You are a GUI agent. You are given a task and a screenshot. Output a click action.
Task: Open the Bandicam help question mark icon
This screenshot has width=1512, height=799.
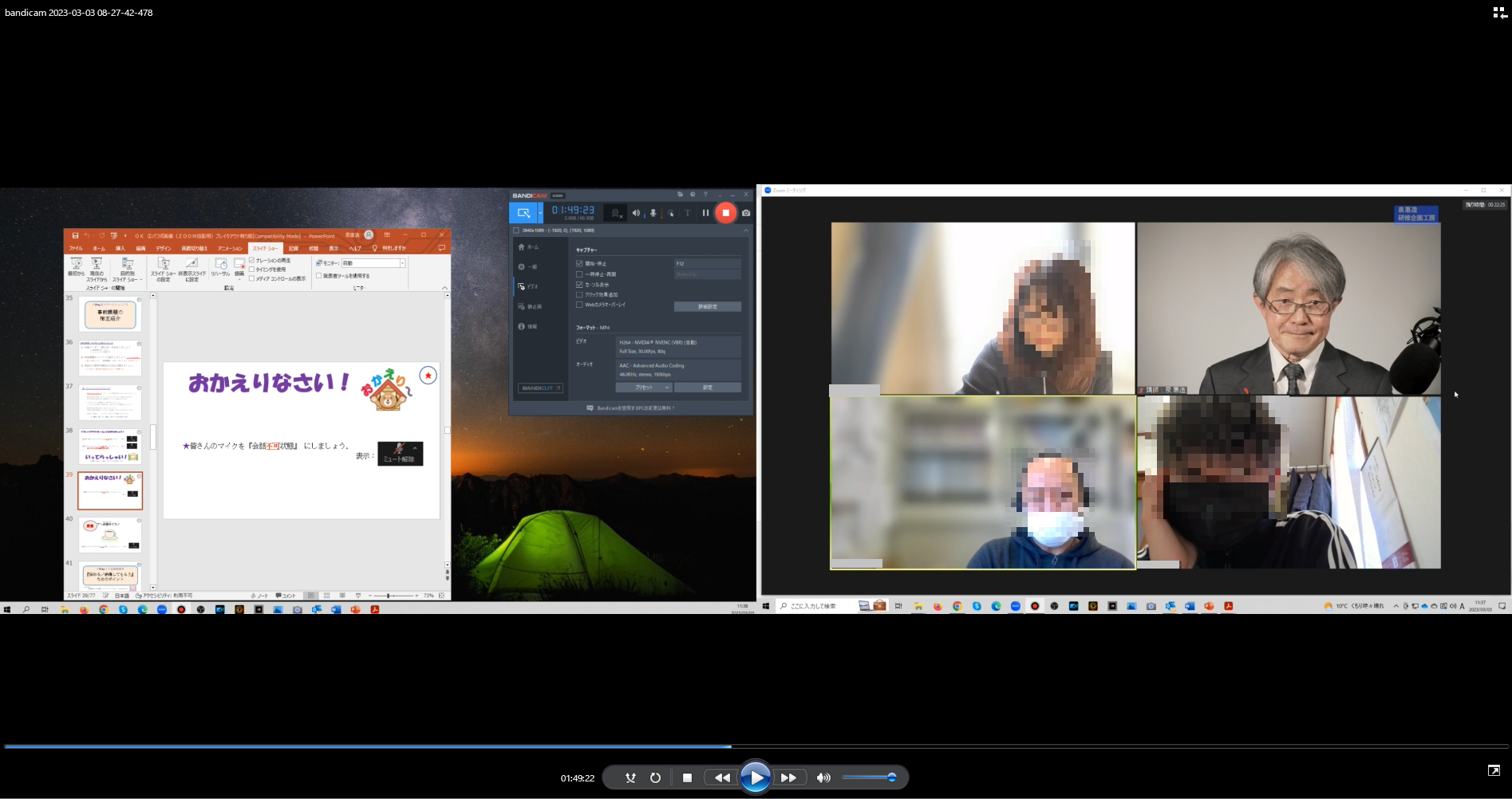[x=705, y=195]
